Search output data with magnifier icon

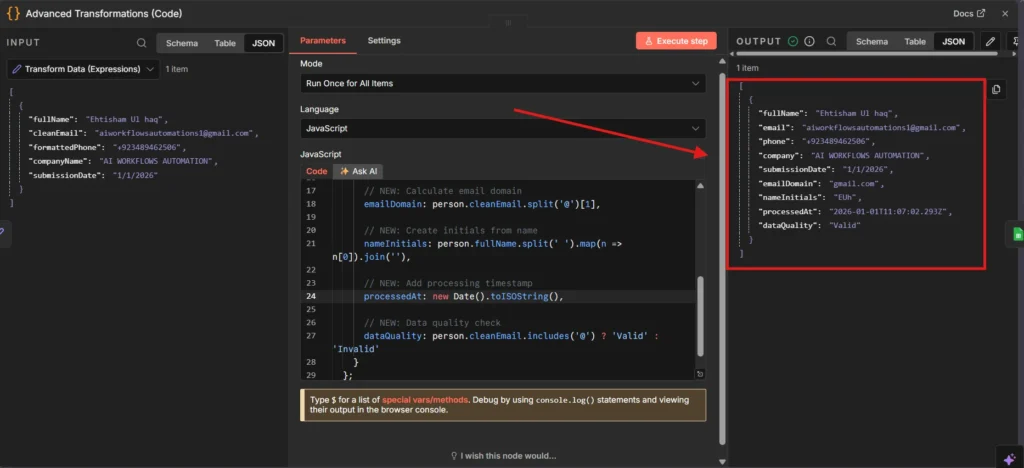(x=831, y=41)
